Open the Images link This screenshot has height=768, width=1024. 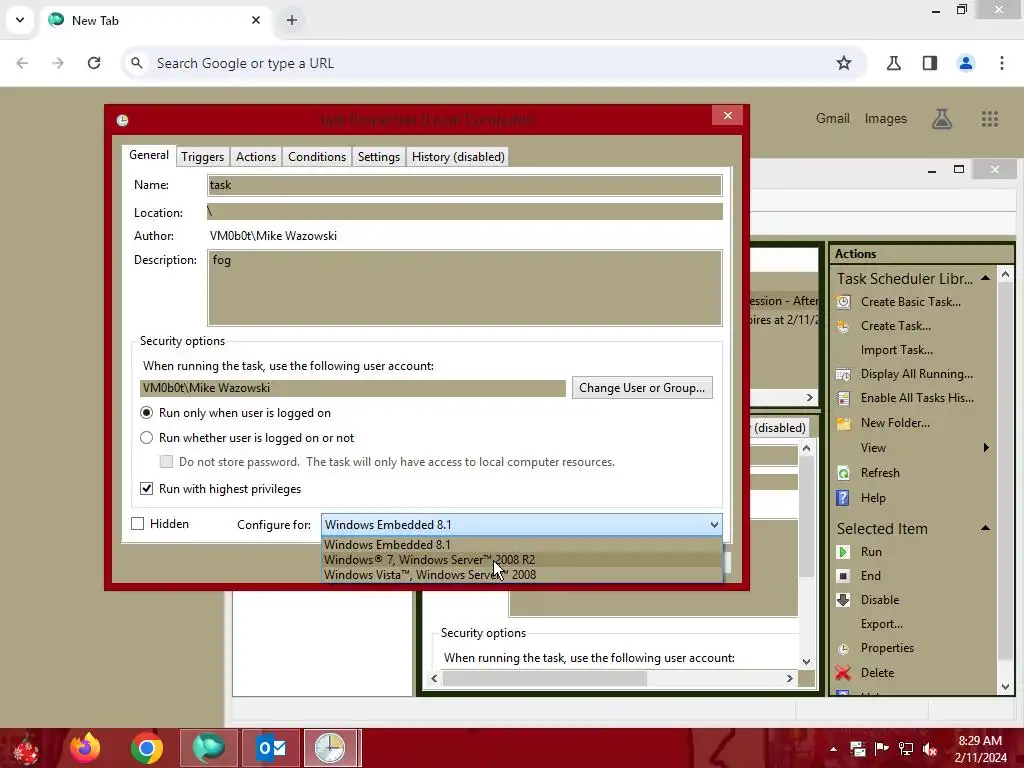[x=886, y=118]
